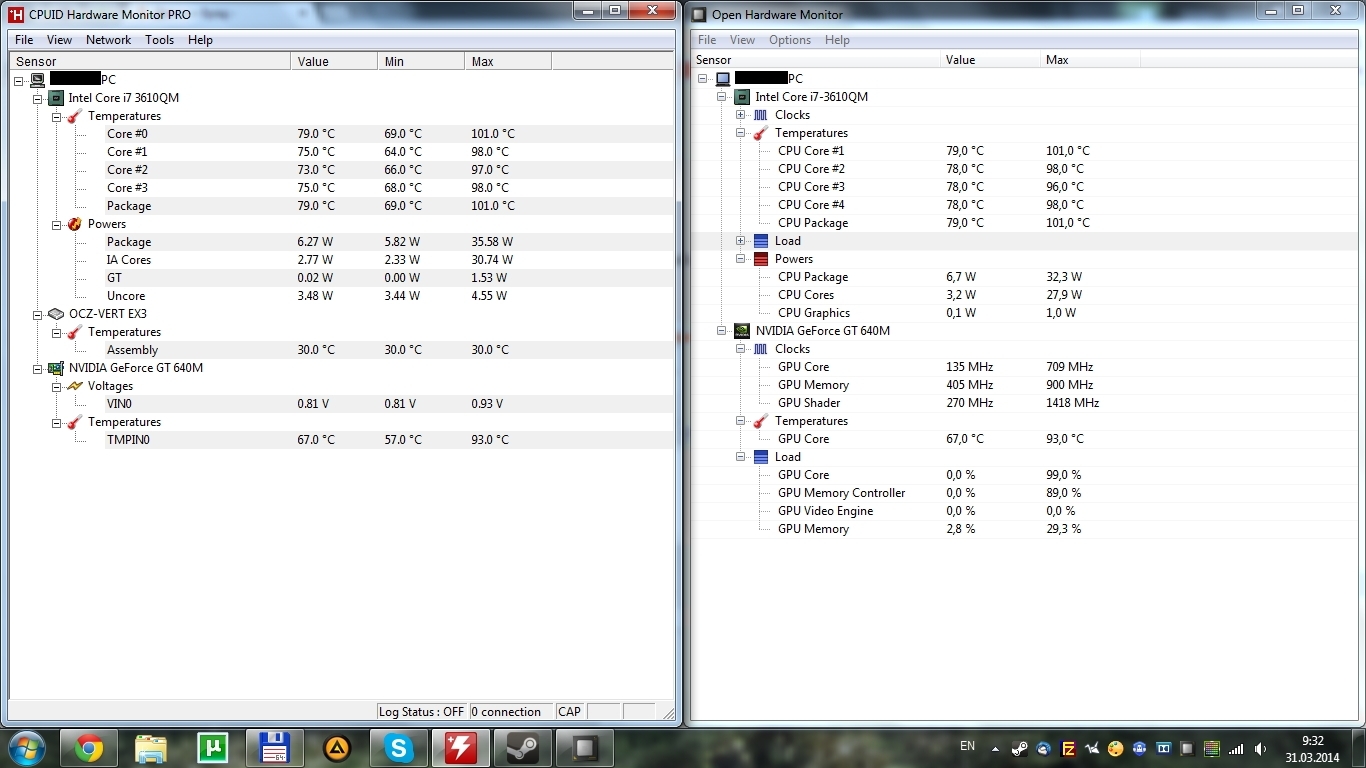Click the volume speaker icon in the tray
Screen dimensions: 1366x768
click(x=1259, y=748)
